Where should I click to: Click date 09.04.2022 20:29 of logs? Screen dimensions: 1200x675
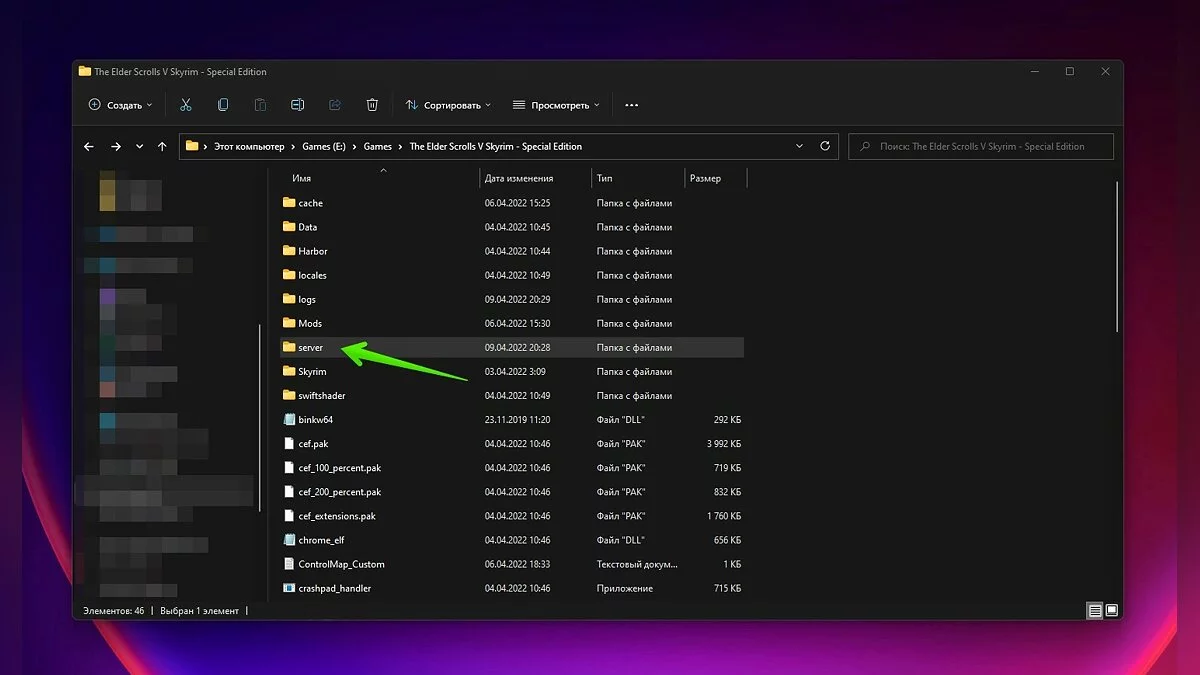pyautogui.click(x=517, y=299)
